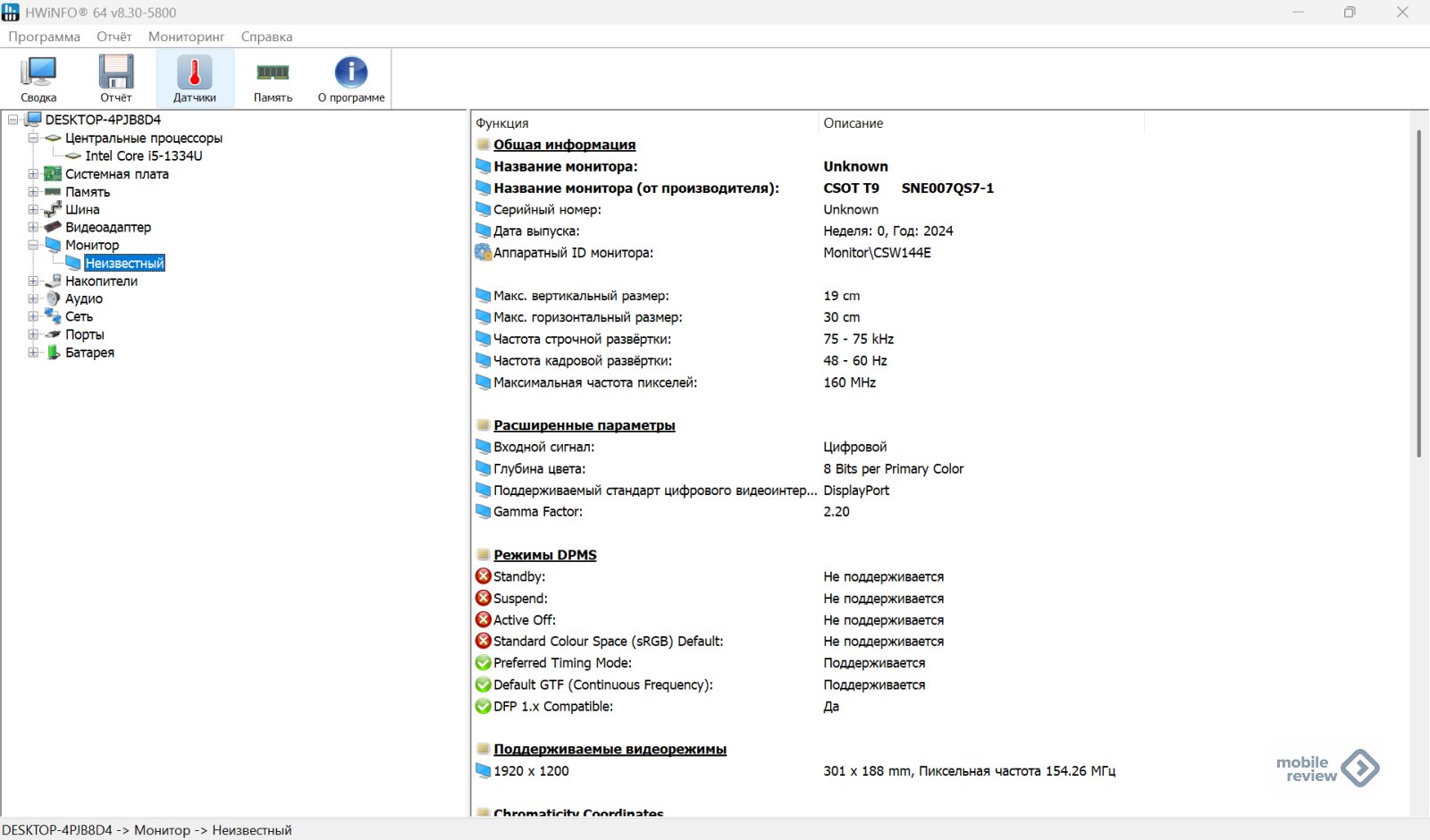Select the Неизвестный monitor tree item
Viewport: 1430px width, 840px height.
pos(124,263)
